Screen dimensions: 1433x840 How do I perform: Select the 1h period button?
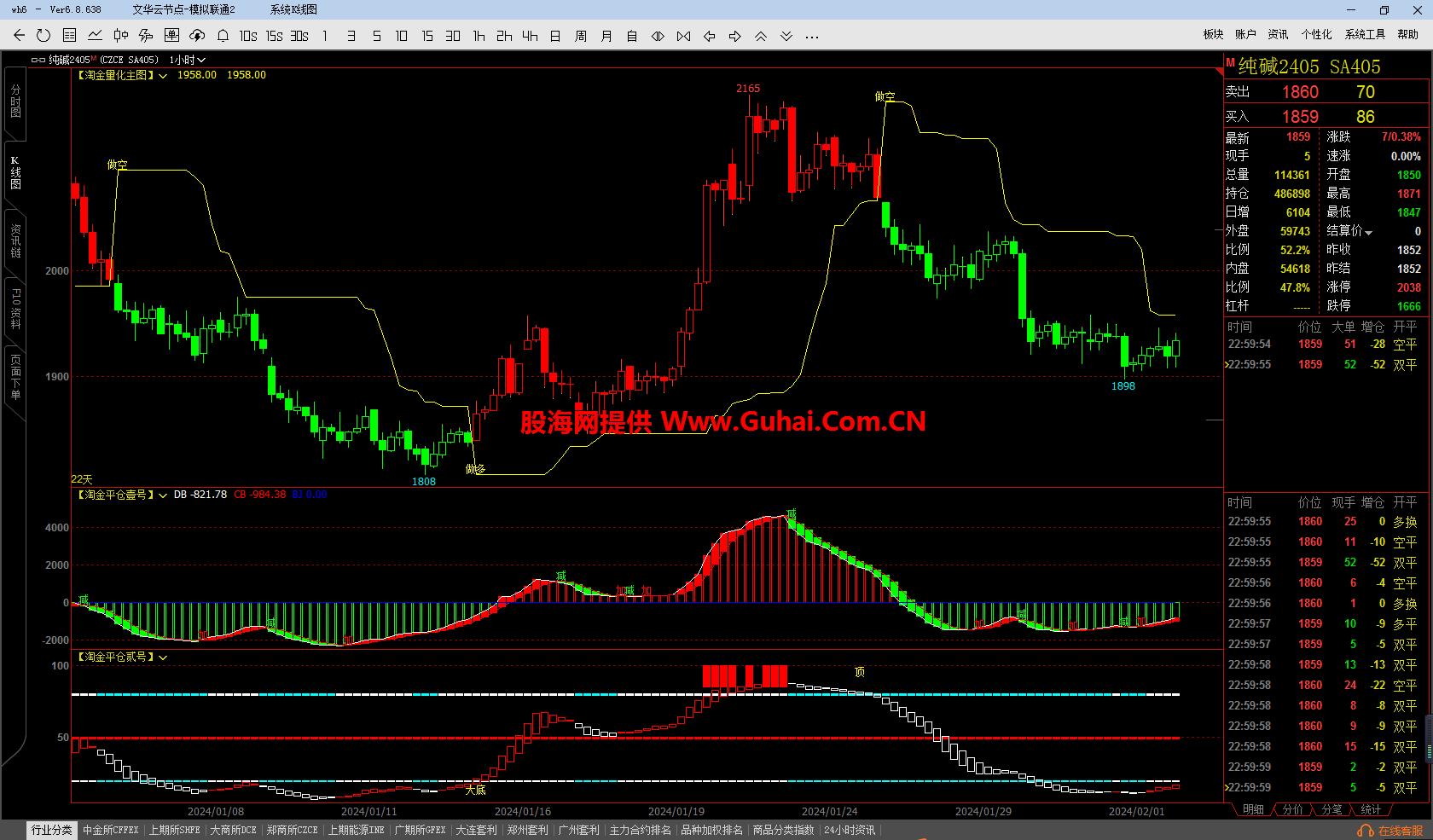pyautogui.click(x=479, y=36)
